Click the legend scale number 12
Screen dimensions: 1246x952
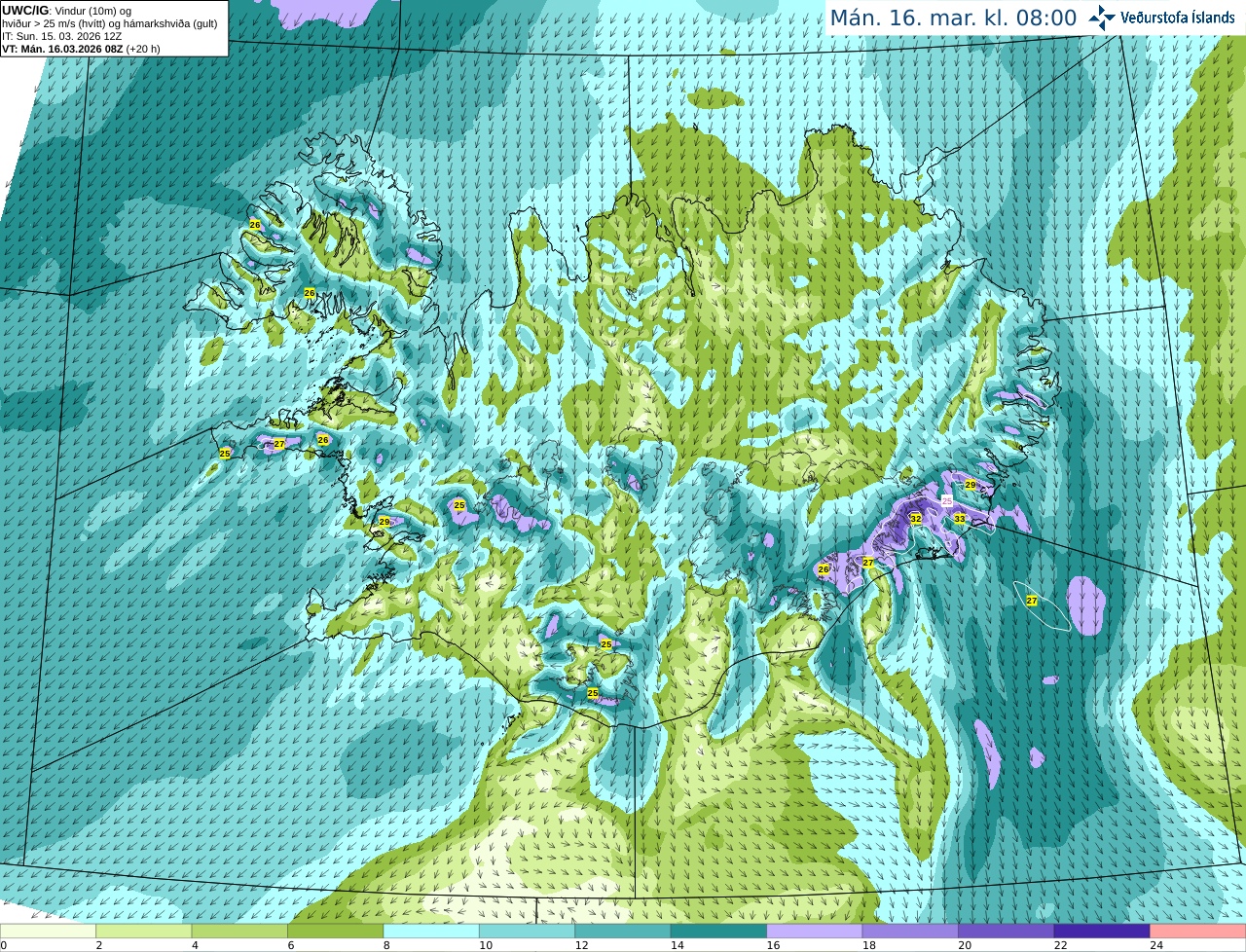point(581,945)
